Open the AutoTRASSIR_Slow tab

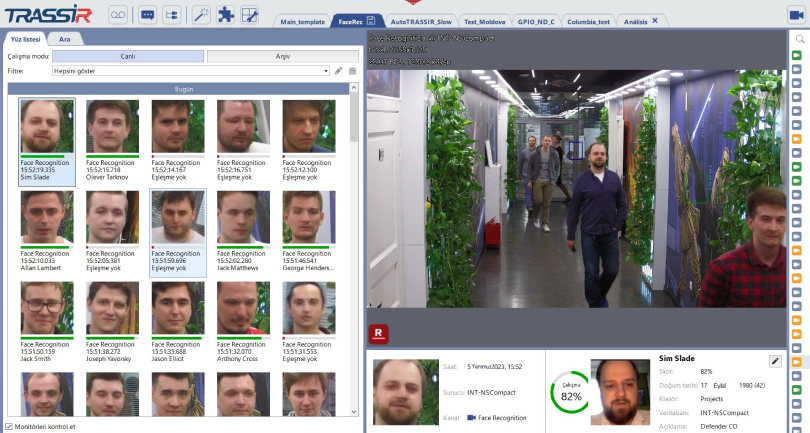point(421,22)
